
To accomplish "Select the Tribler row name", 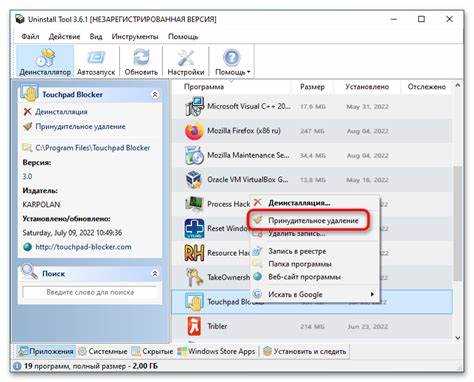I will click(x=217, y=326).
